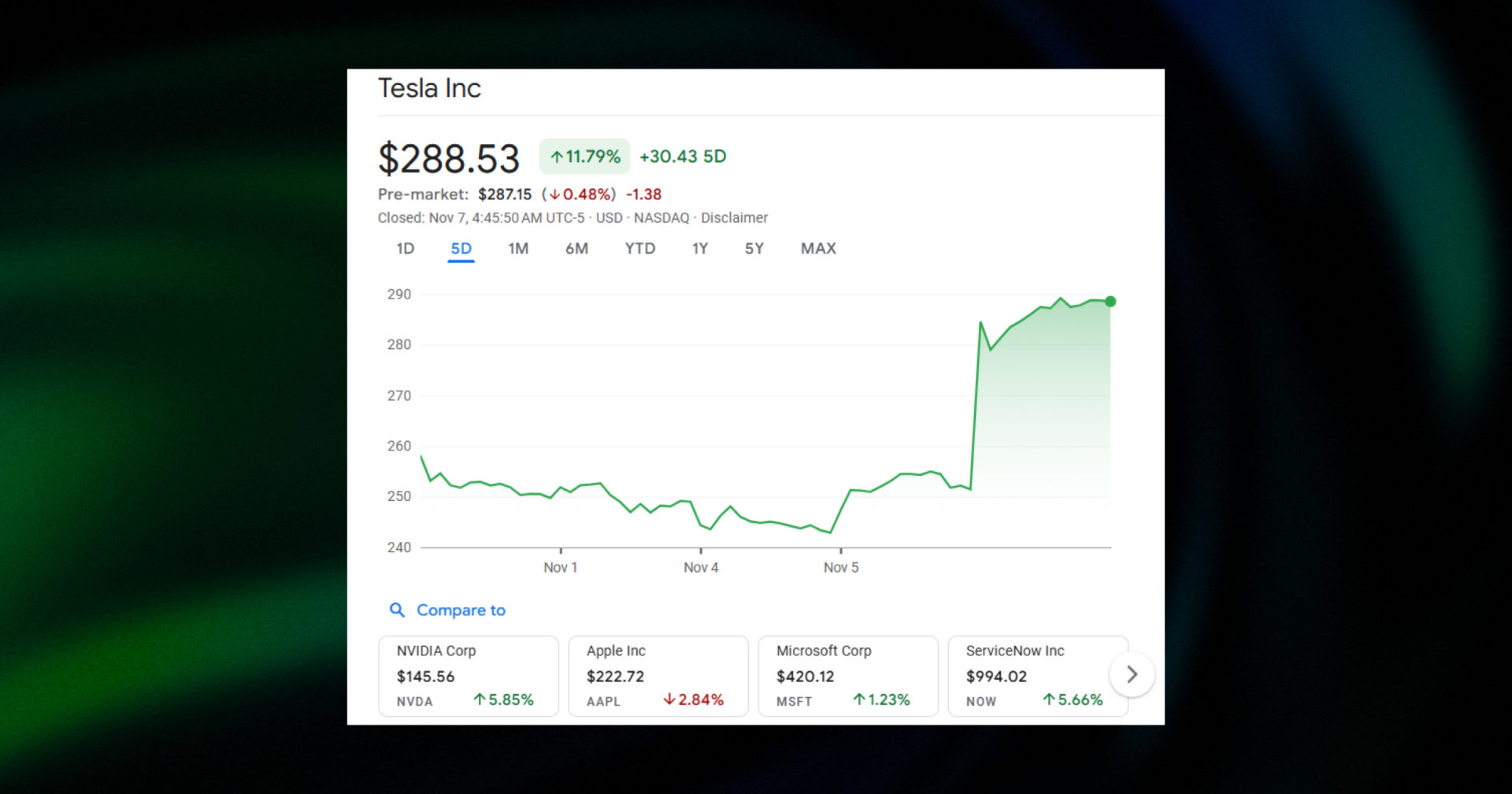Open the Microsoft Corp comparison card

(x=847, y=676)
